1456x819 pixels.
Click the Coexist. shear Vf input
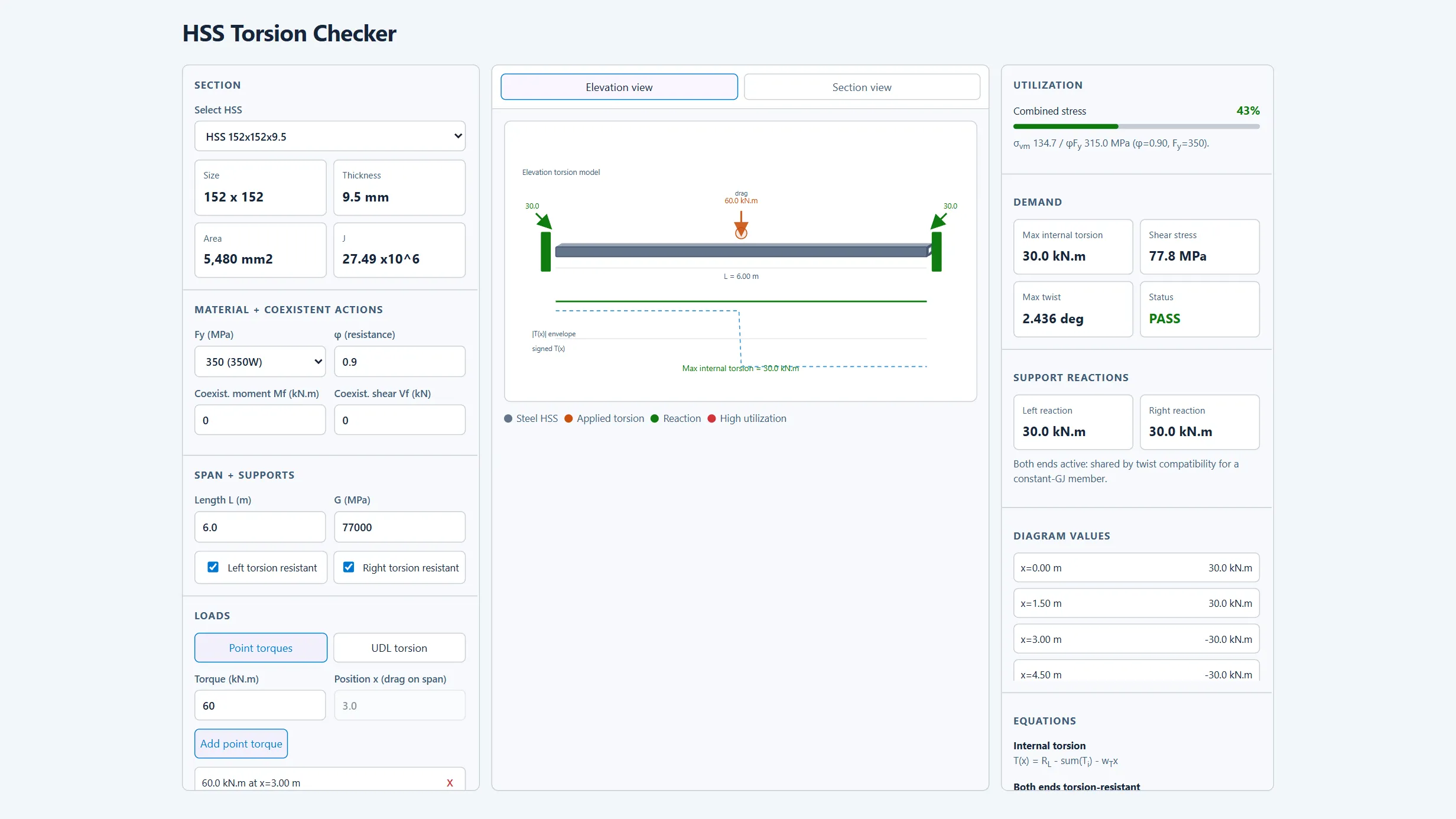tap(399, 420)
